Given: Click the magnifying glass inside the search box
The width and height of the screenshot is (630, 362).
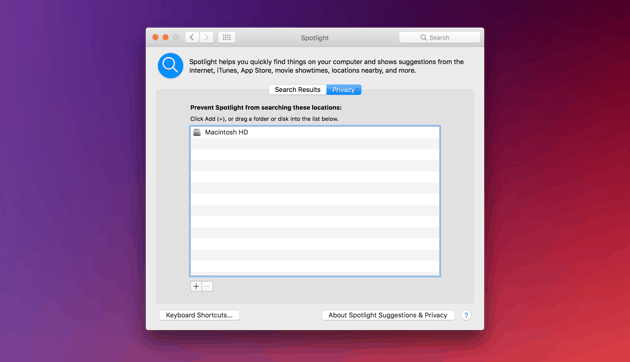Looking at the screenshot, I should coord(423,37).
